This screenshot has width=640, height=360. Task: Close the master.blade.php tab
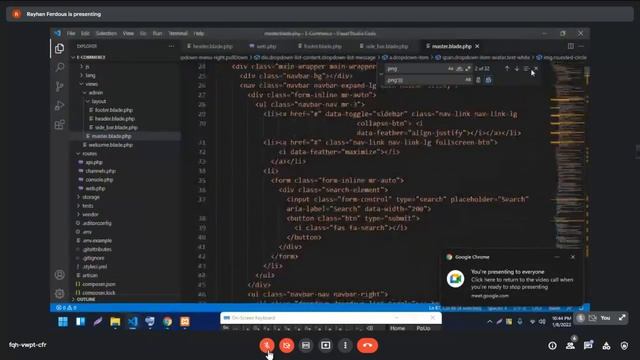477,47
